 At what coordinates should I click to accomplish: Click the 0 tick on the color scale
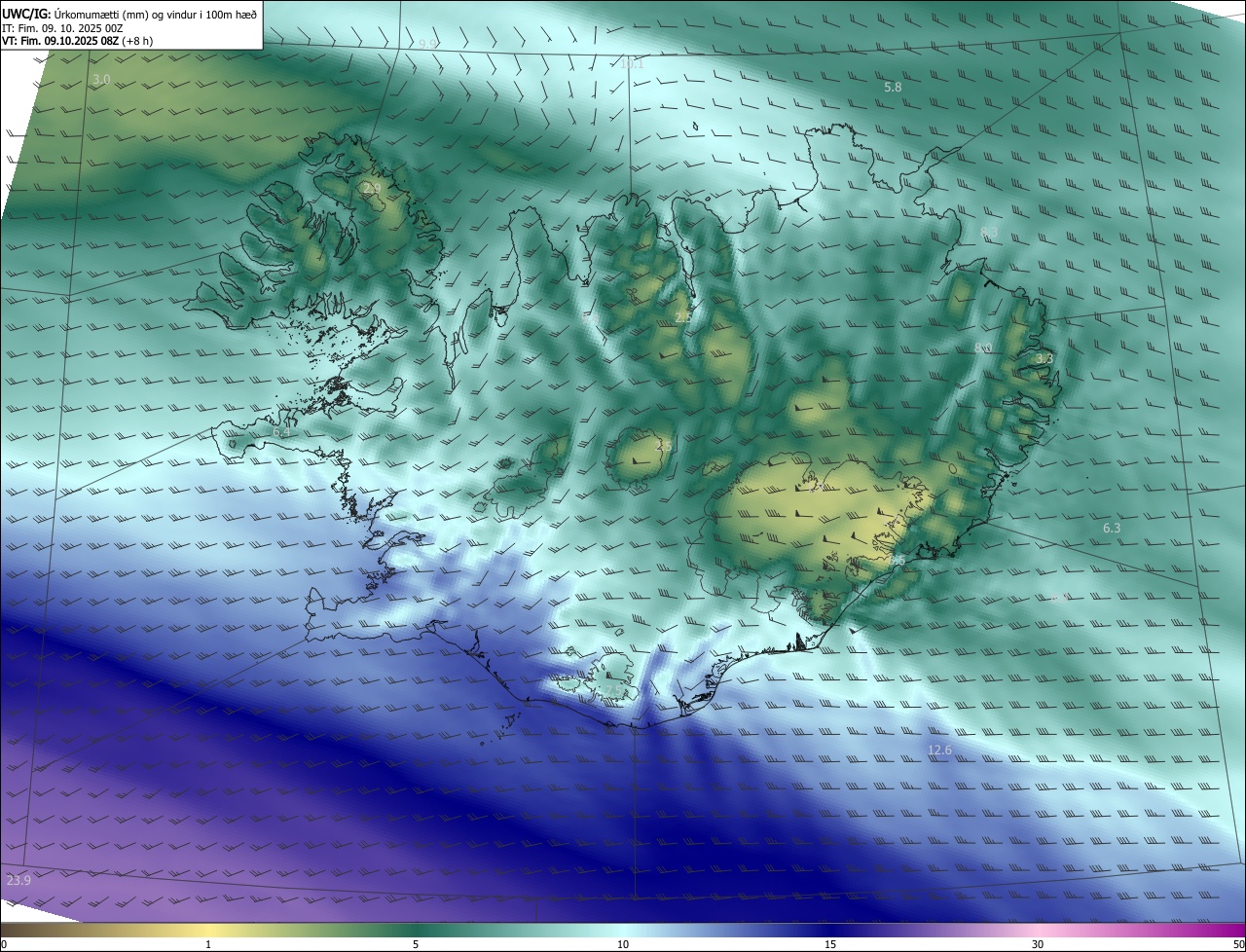[x=3, y=944]
